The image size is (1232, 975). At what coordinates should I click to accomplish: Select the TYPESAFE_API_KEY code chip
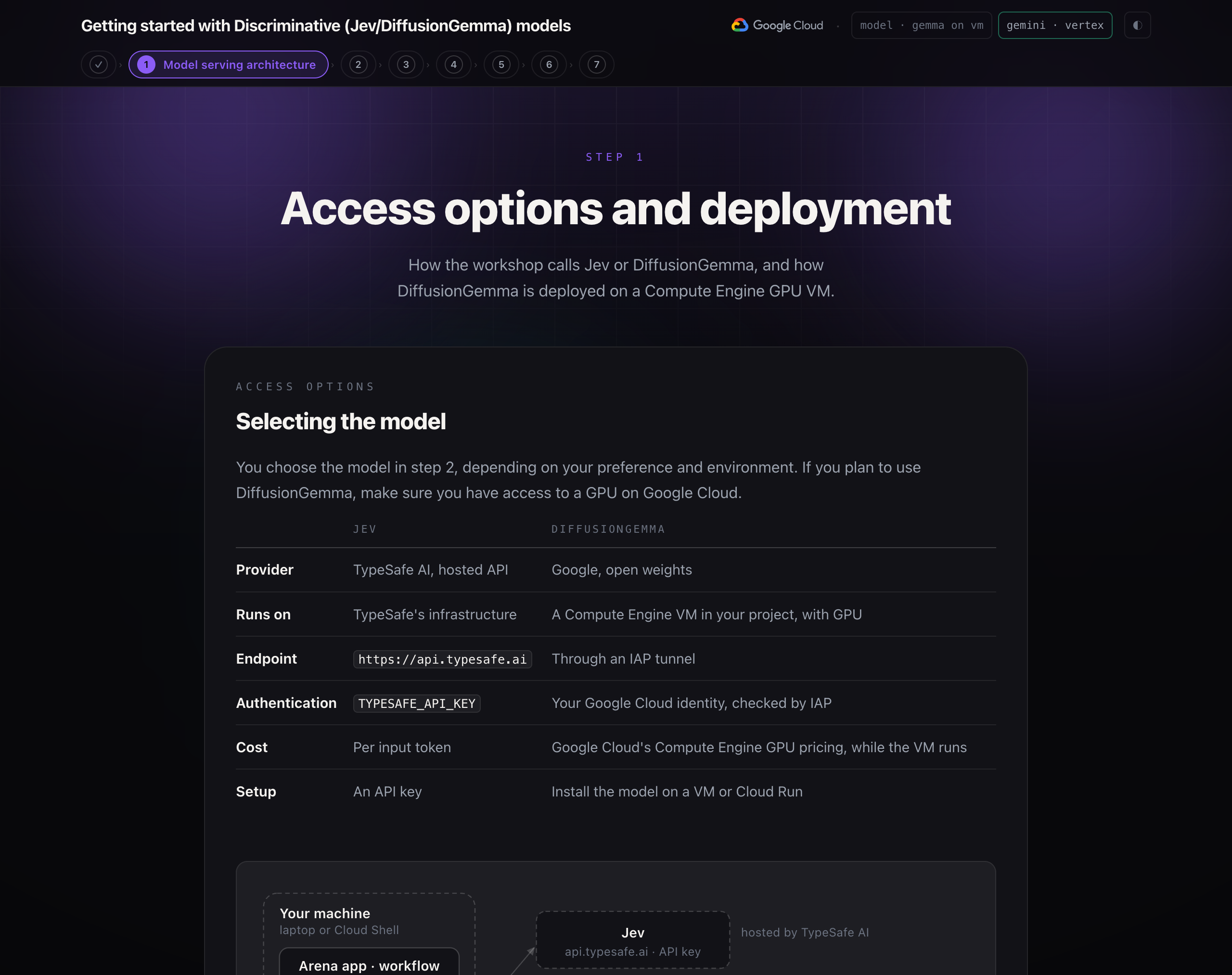(x=417, y=703)
